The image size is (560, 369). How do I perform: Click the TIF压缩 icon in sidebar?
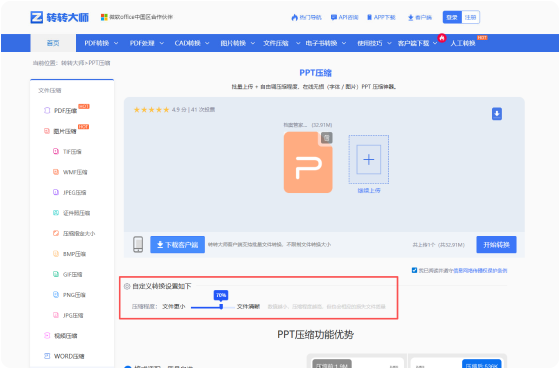click(x=56, y=151)
